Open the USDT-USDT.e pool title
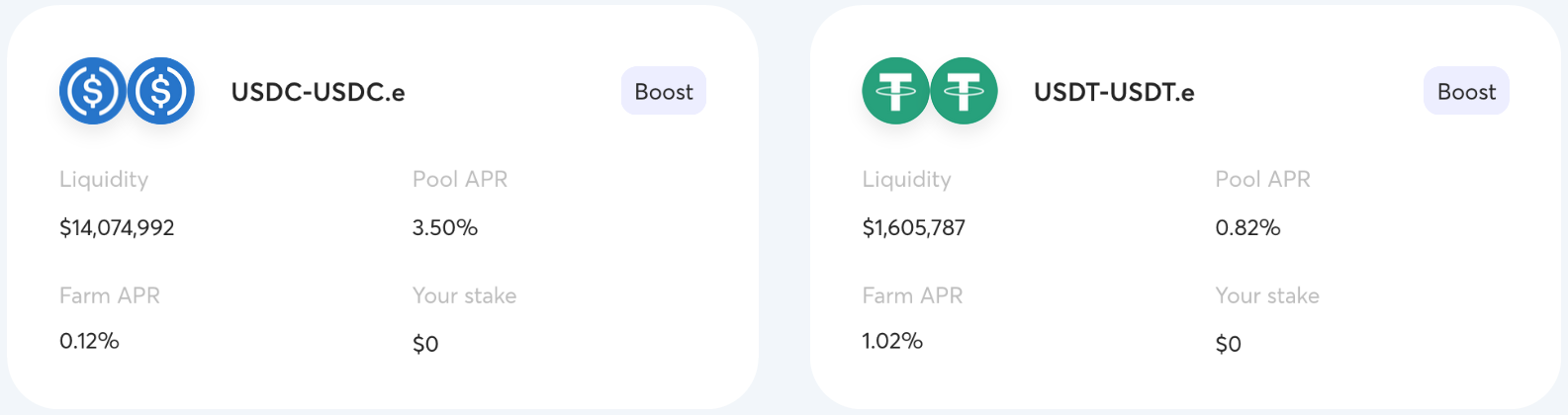The height and width of the screenshot is (415, 1568). 1114,92
